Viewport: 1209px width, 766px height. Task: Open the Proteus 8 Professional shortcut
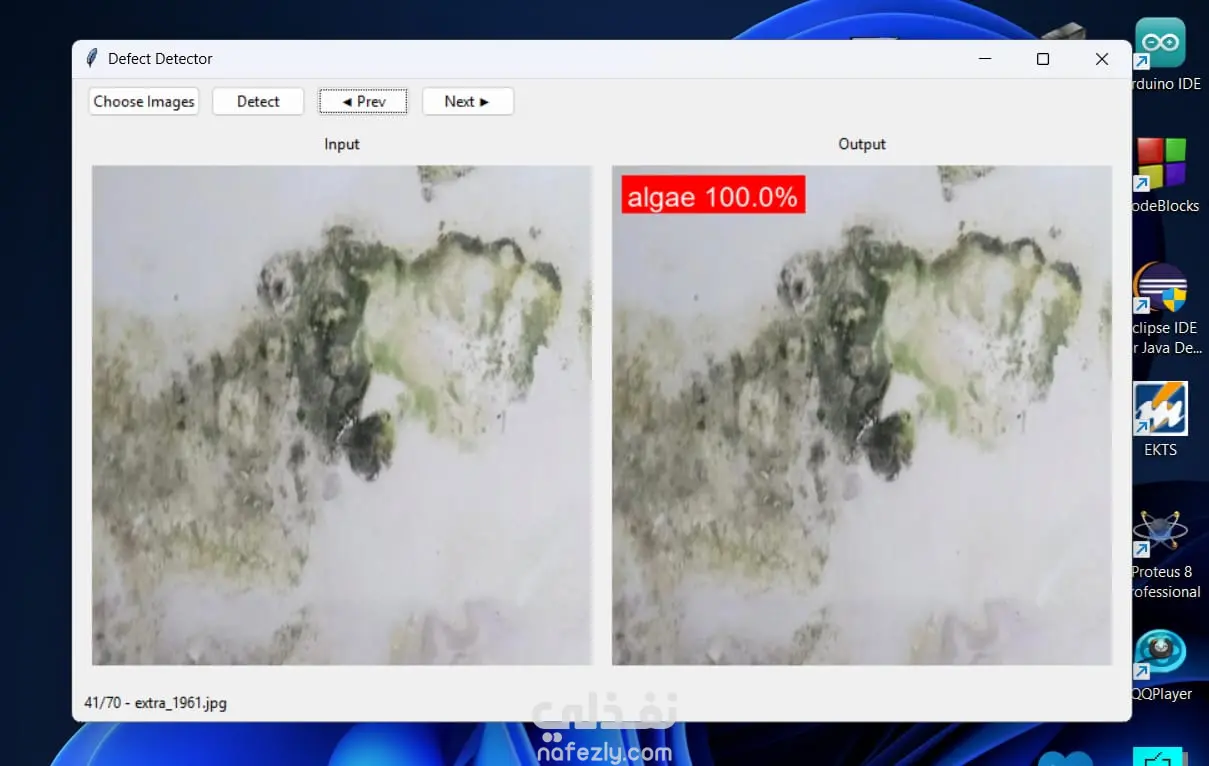1163,555
